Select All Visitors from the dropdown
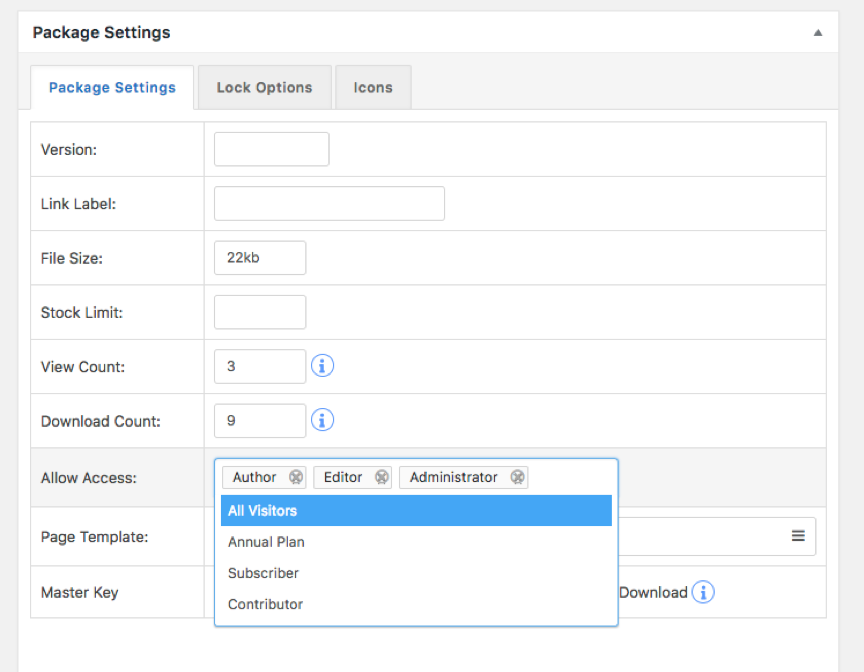Viewport: 864px width, 672px height. pos(415,511)
